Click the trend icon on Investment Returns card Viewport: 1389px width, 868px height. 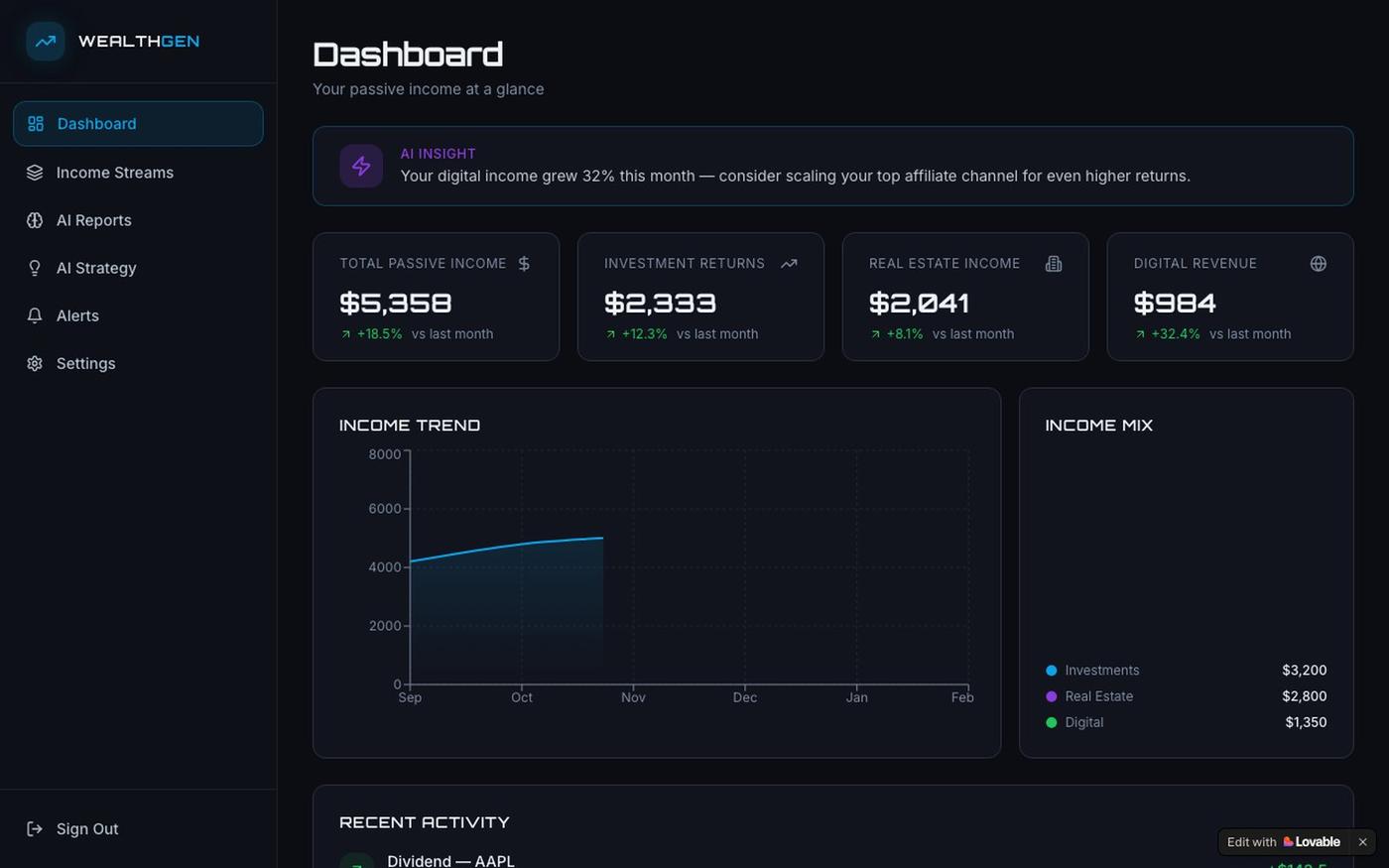click(x=789, y=263)
